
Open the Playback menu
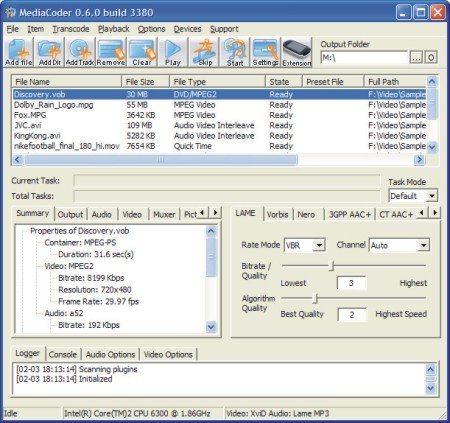click(x=113, y=29)
